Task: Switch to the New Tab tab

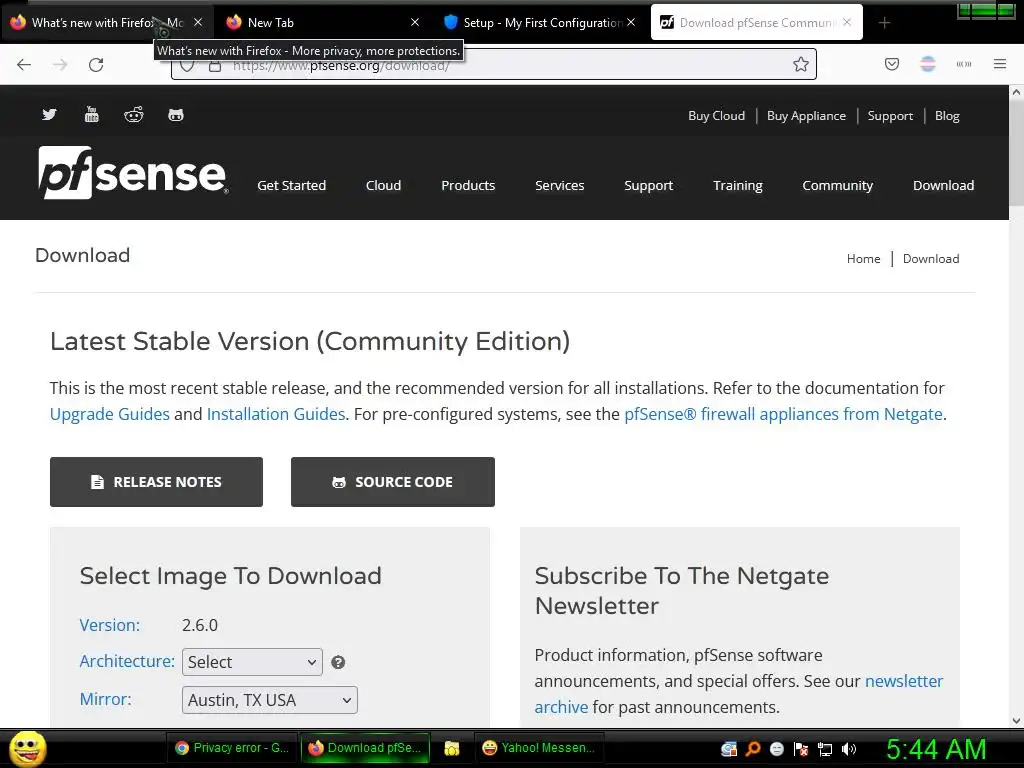Action: pyautogui.click(x=323, y=22)
